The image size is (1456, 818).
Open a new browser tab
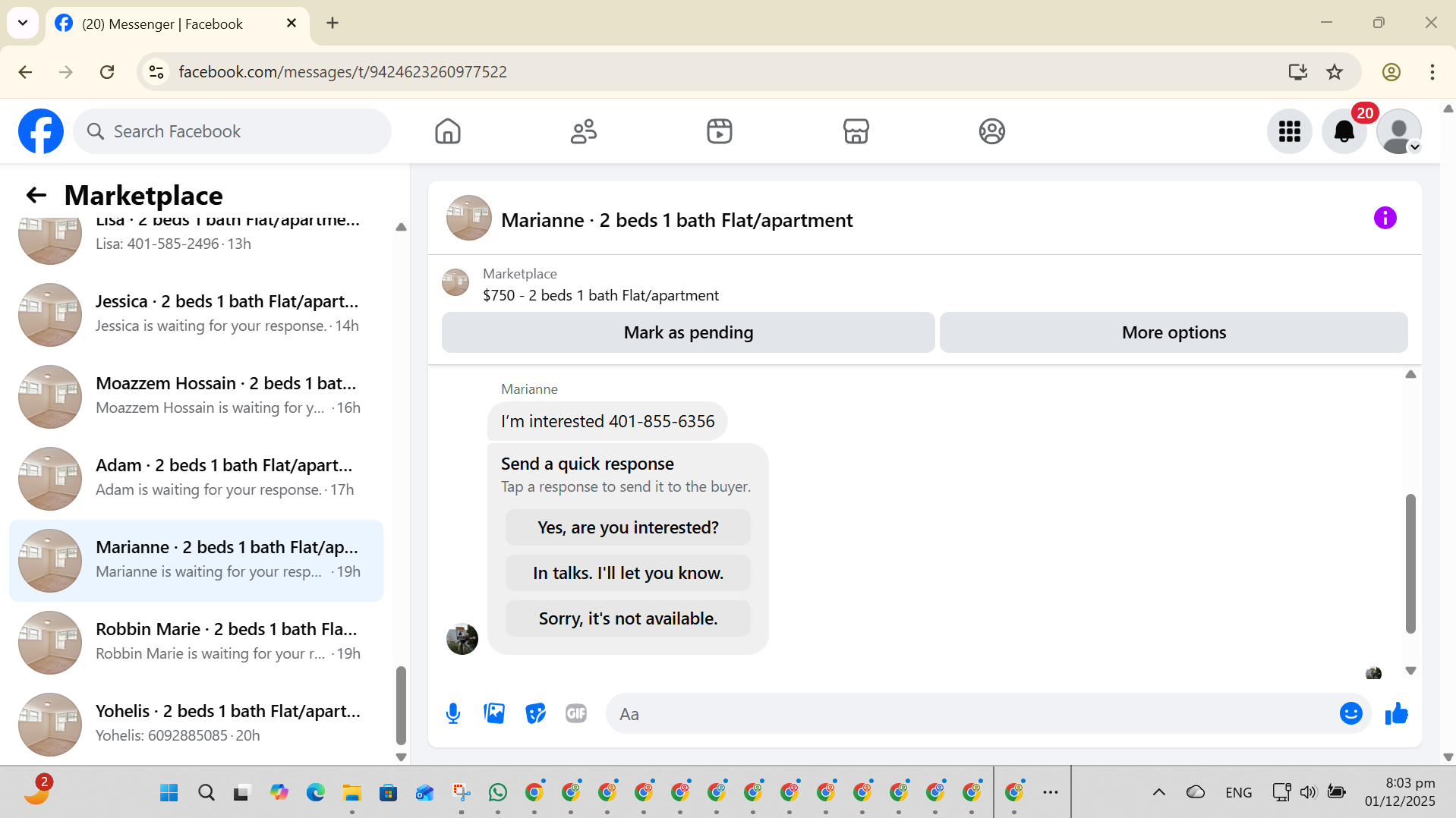pyautogui.click(x=332, y=24)
